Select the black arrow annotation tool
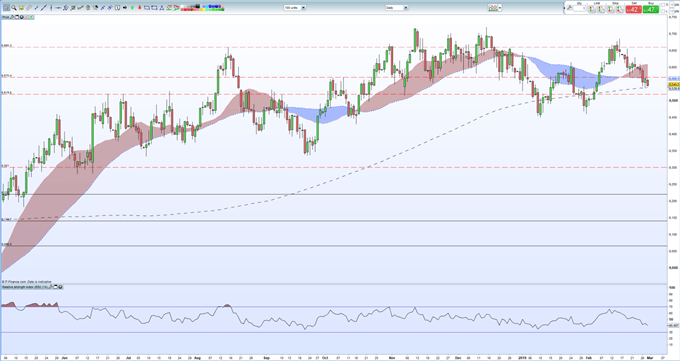Image resolution: width=680 pixels, height=361 pixels. (125, 8)
